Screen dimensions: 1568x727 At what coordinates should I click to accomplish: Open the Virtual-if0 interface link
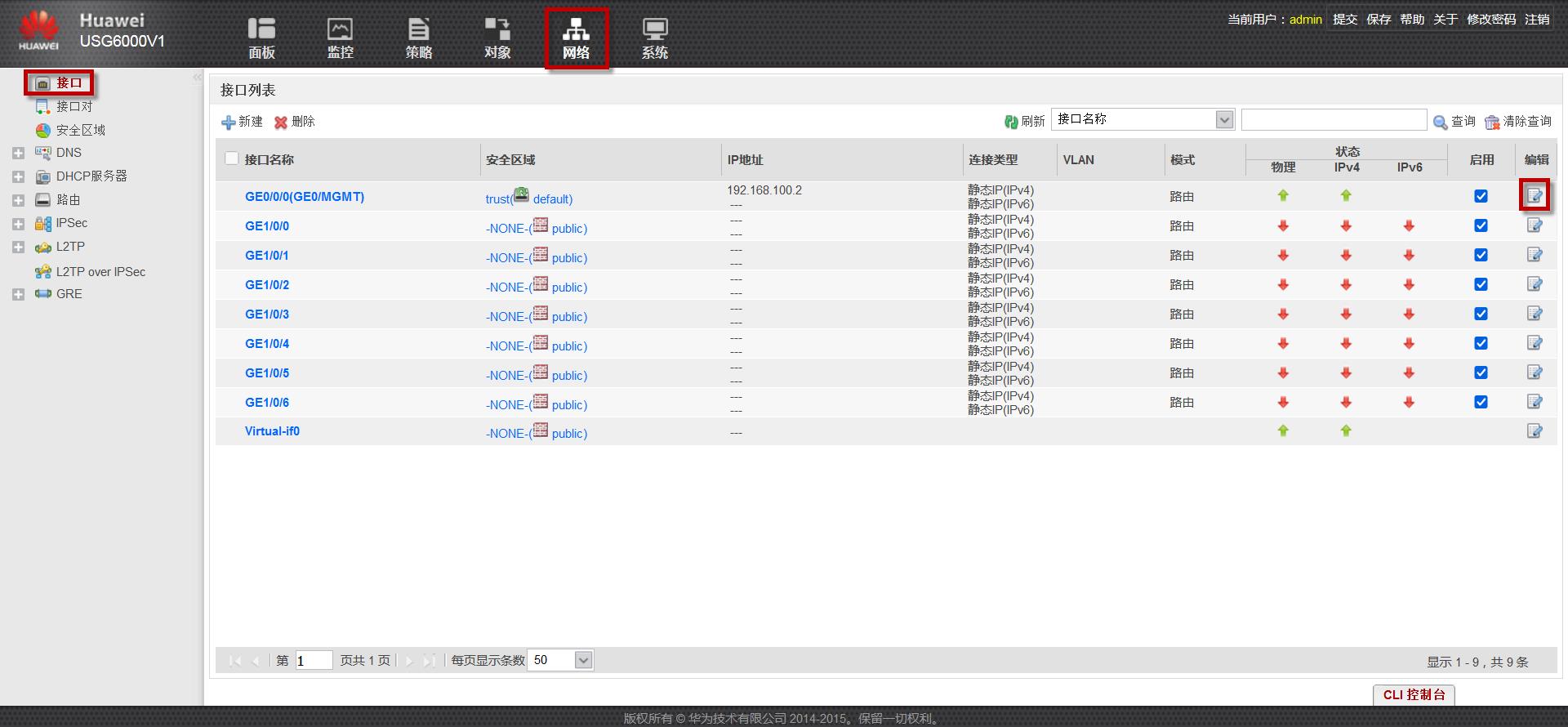[272, 431]
